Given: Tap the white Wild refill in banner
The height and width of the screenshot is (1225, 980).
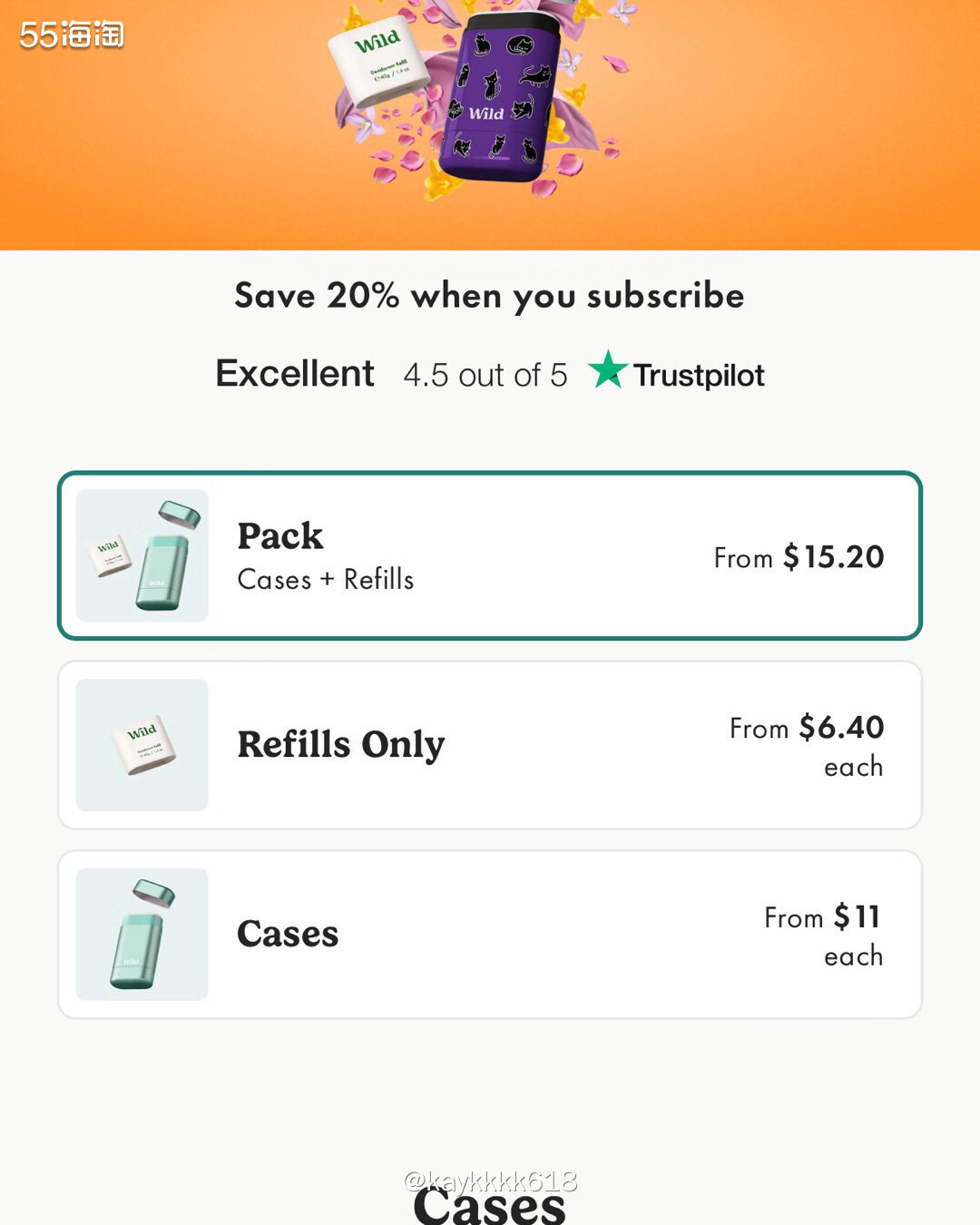Looking at the screenshot, I should (x=379, y=61).
